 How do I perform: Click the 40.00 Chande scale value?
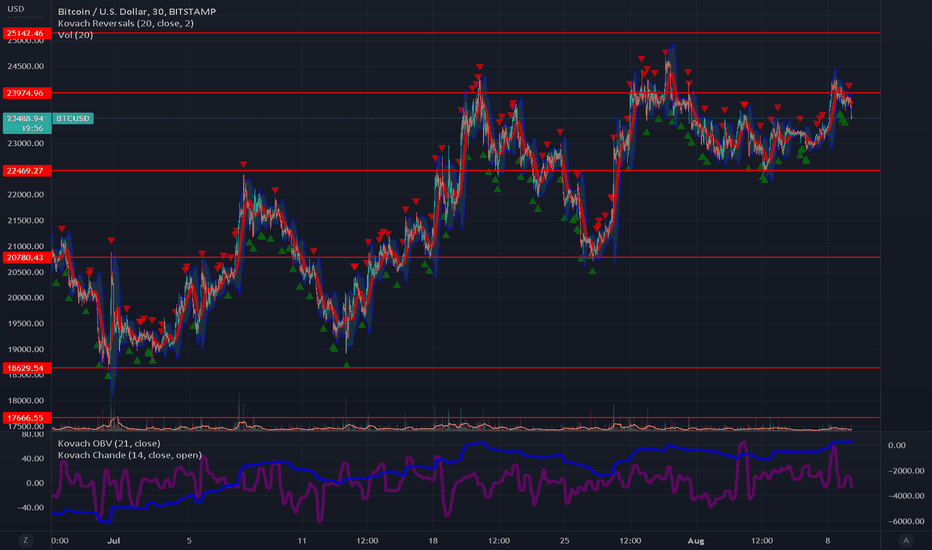(34, 458)
